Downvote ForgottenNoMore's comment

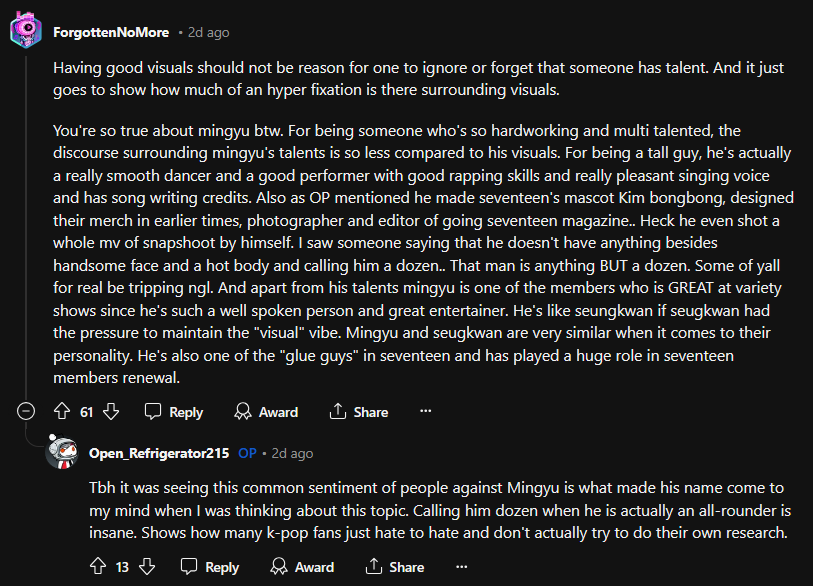pos(112,412)
